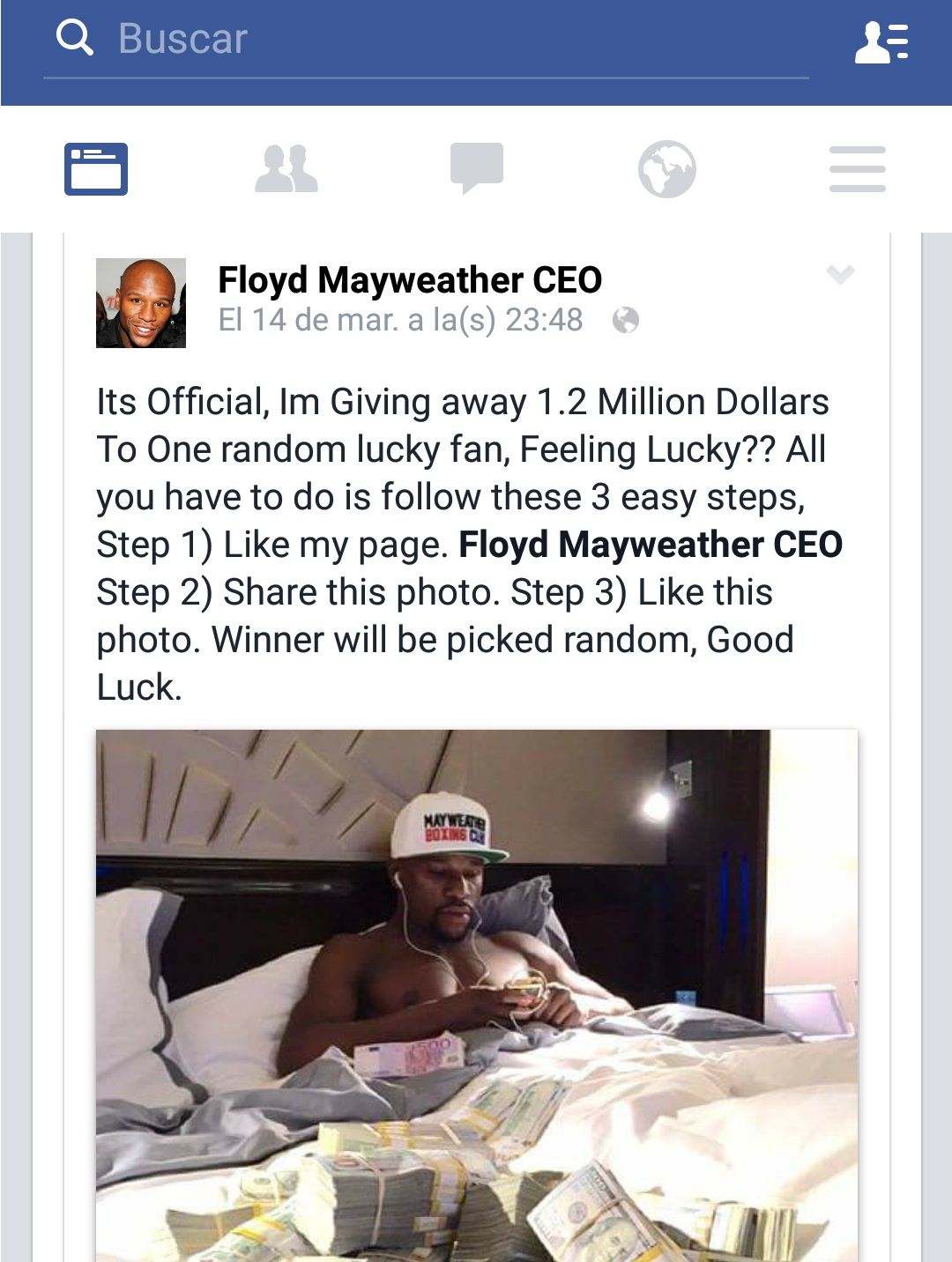Open the friends chat list icon
This screenshot has height=1262, width=952.
pyautogui.click(x=881, y=41)
